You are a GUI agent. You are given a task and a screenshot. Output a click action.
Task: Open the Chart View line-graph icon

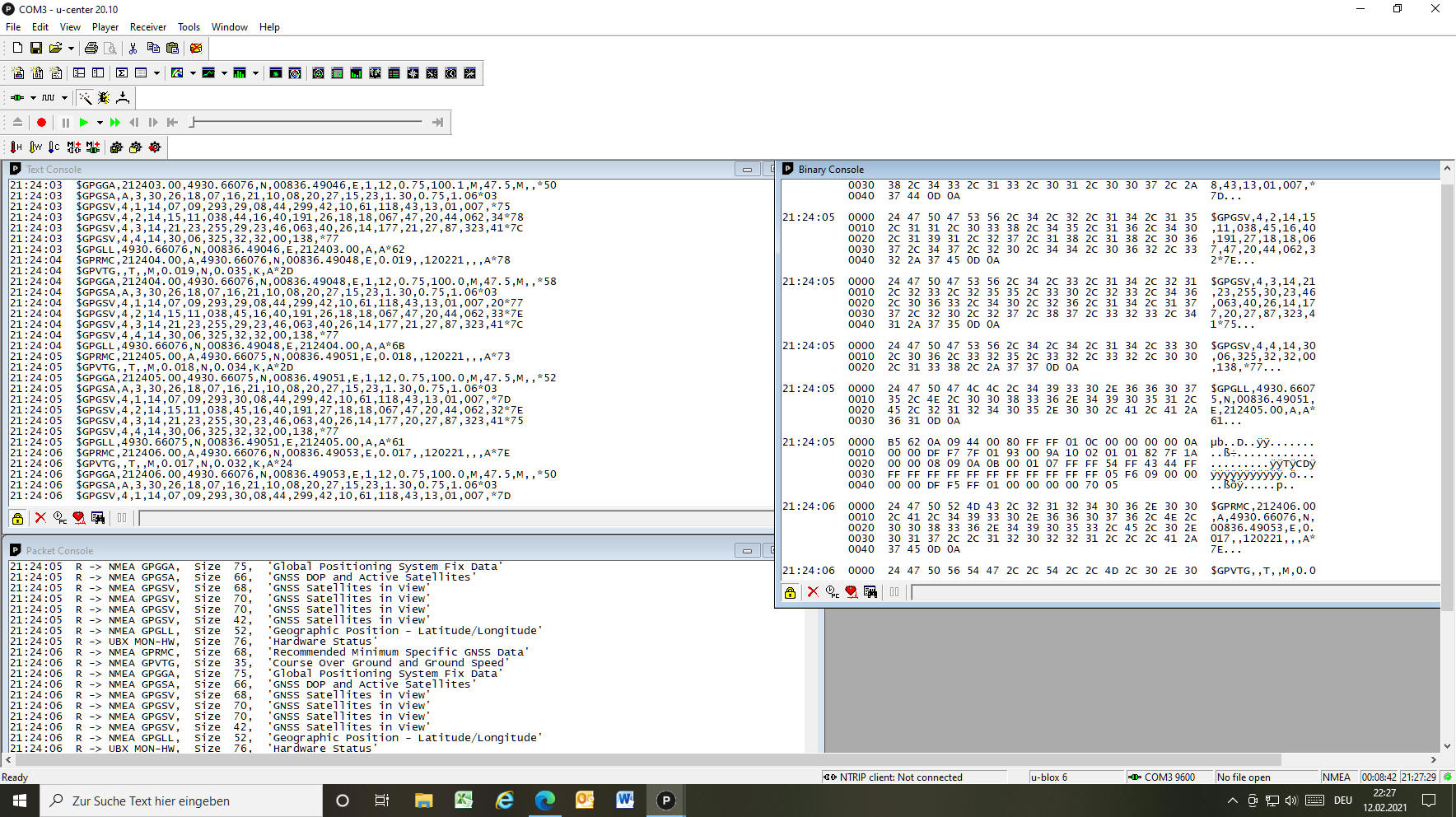pyautogui.click(x=208, y=73)
